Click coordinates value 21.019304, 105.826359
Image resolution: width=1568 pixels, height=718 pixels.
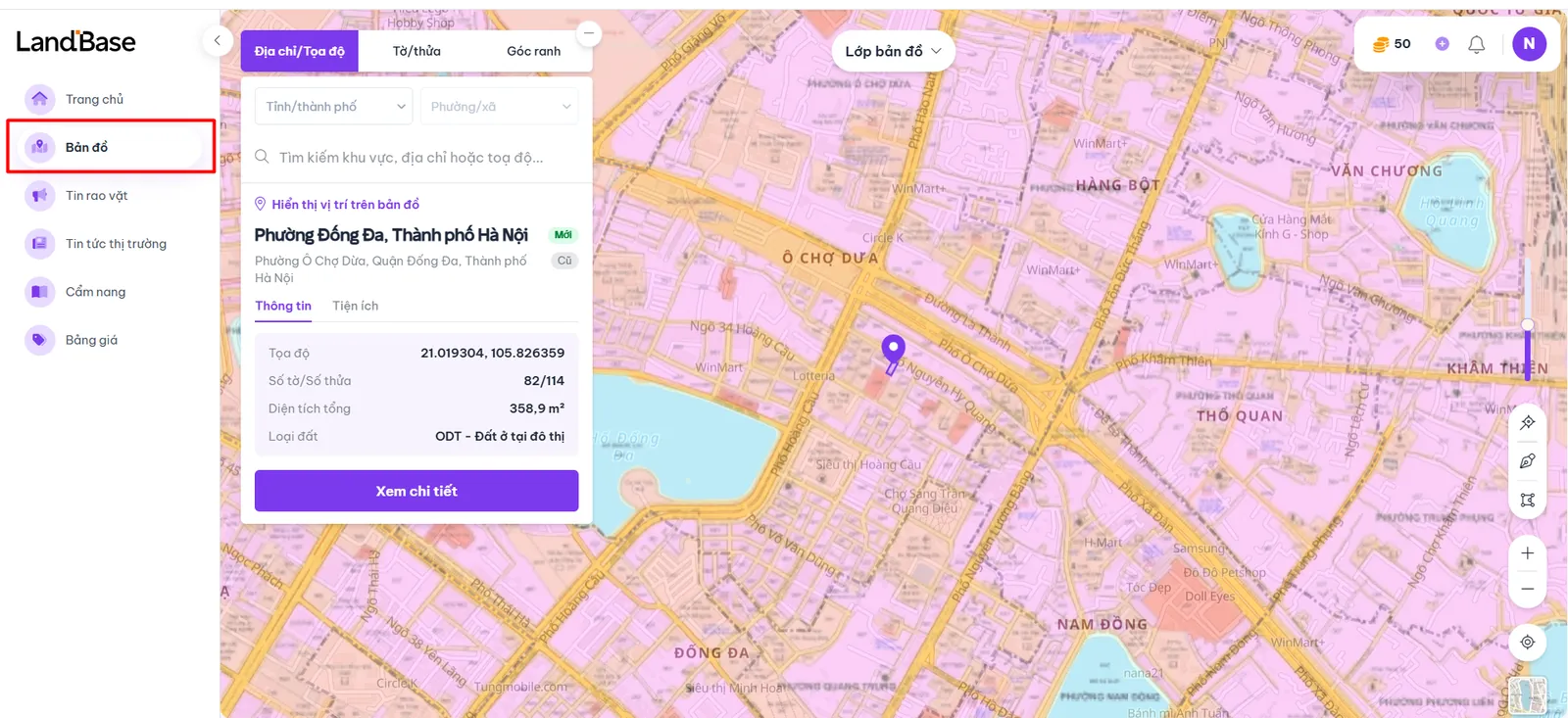tap(492, 353)
